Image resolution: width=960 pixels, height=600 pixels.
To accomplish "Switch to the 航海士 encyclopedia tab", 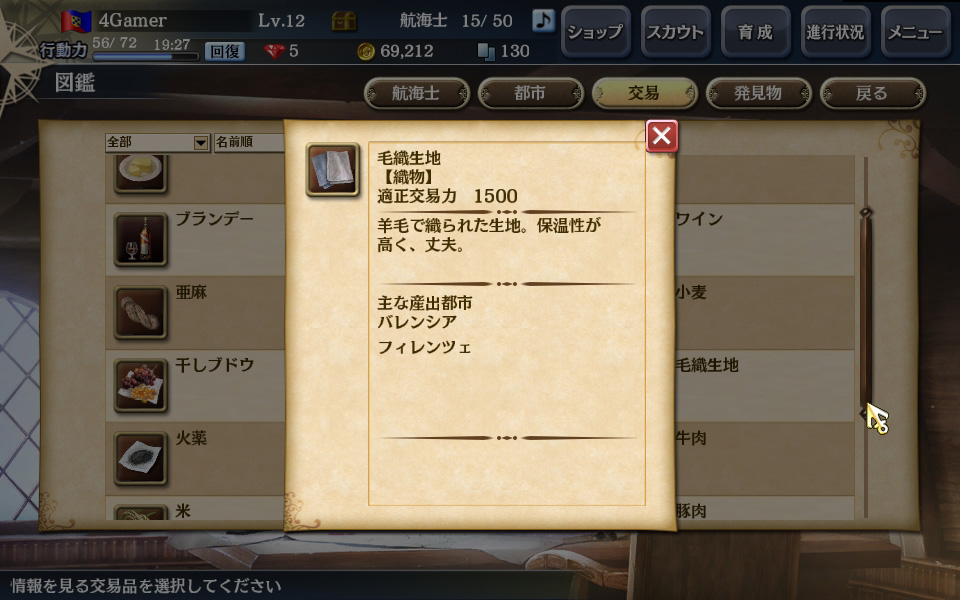I will [416, 94].
